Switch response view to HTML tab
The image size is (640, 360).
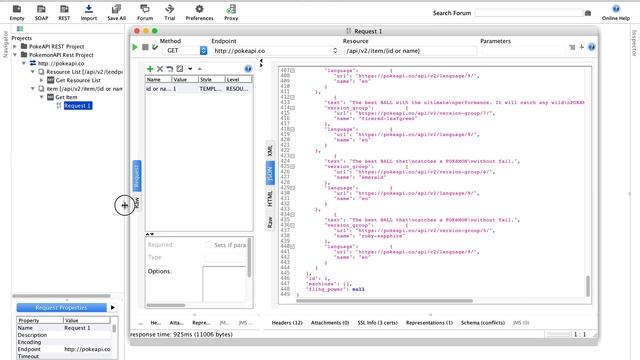(x=270, y=198)
